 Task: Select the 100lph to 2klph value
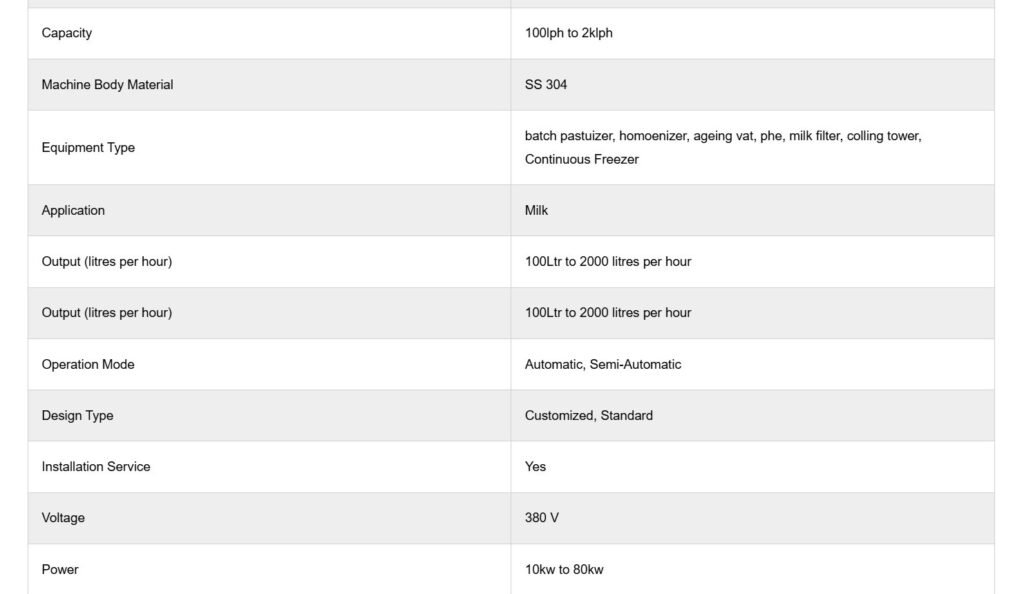click(x=568, y=33)
